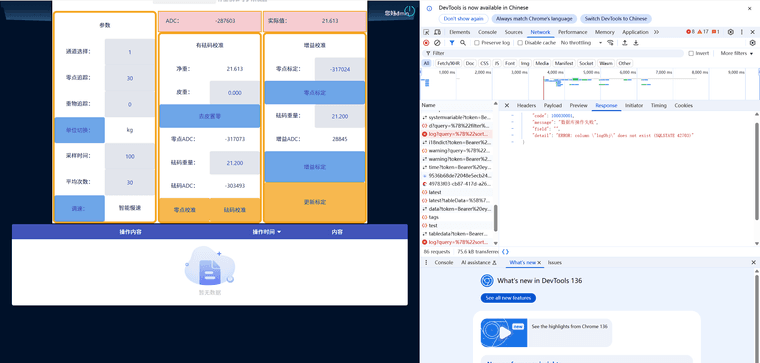Image resolution: width=760 pixels, height=363 pixels.
Task: Sort requests by the Name column header
Action: (456, 105)
